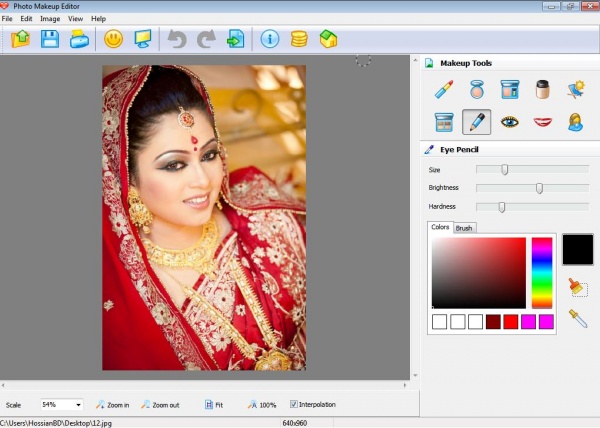Toggle the Interpolation checkbox
Viewport: 600px width, 428px height.
click(x=294, y=404)
